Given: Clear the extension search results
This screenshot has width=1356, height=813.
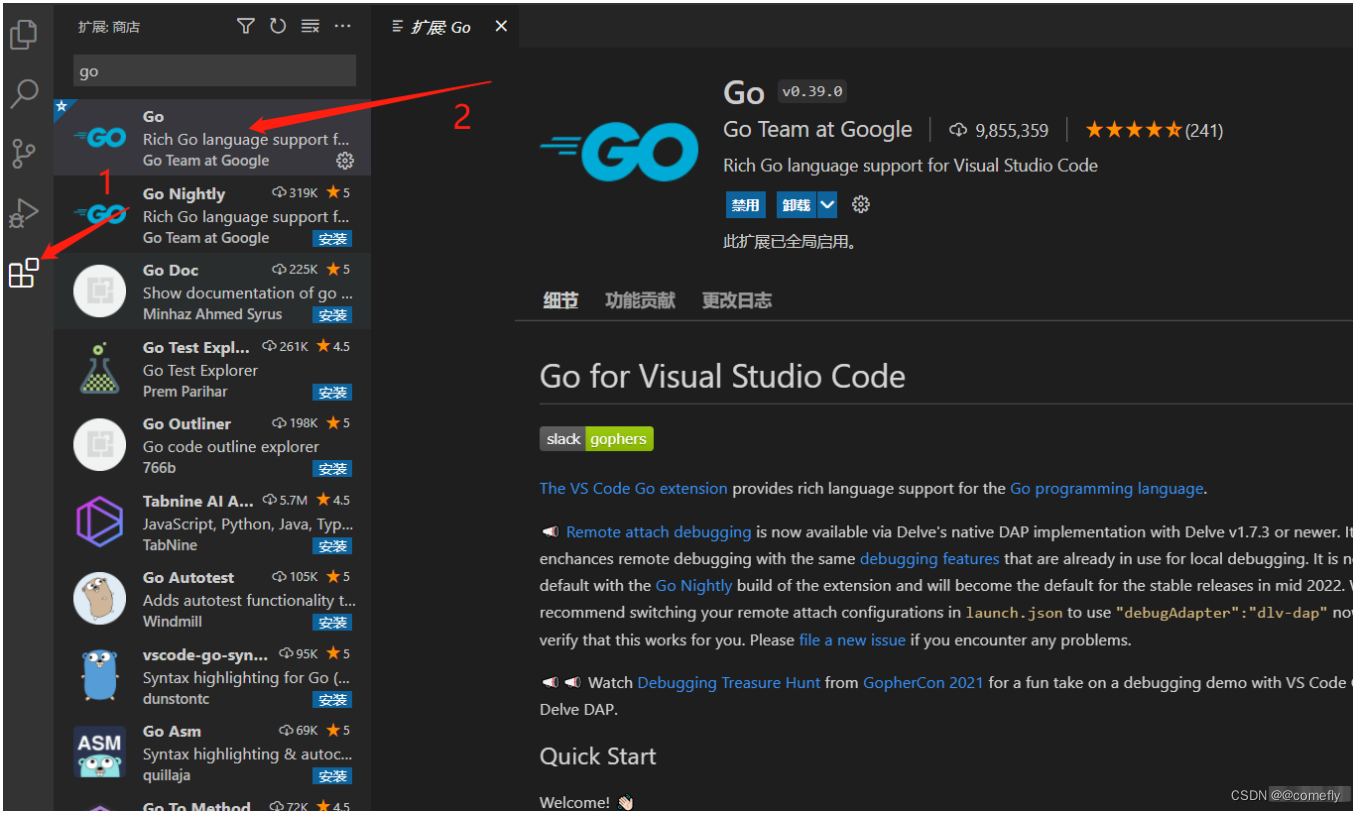Looking at the screenshot, I should [x=309, y=26].
